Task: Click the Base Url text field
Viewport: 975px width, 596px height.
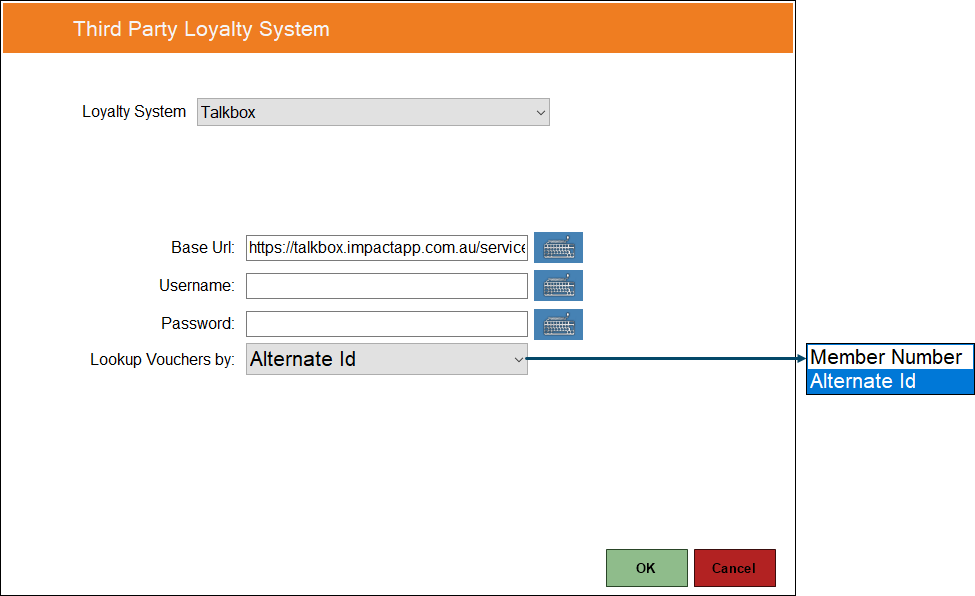Action: coord(387,248)
